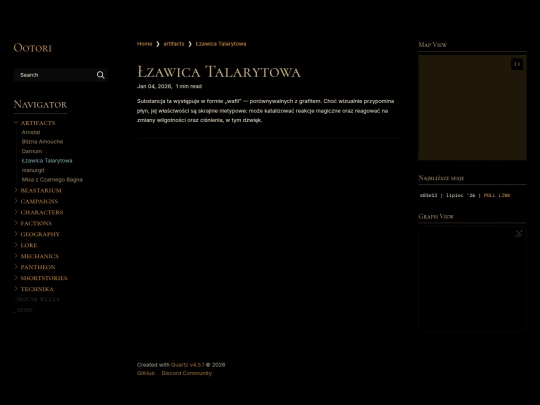Click the Navigator heading

(x=40, y=104)
